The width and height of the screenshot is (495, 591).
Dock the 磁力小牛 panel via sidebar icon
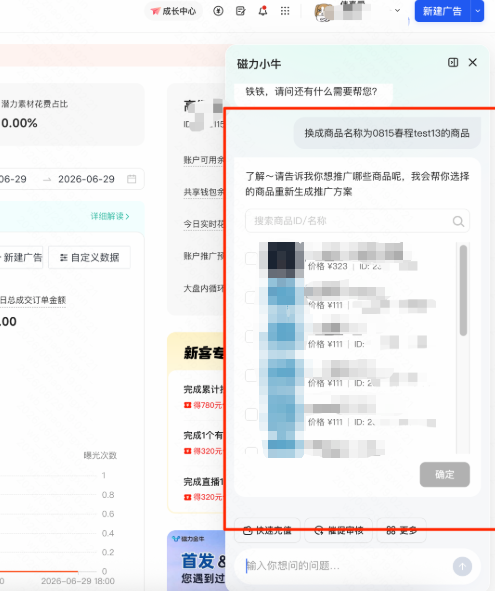click(453, 63)
